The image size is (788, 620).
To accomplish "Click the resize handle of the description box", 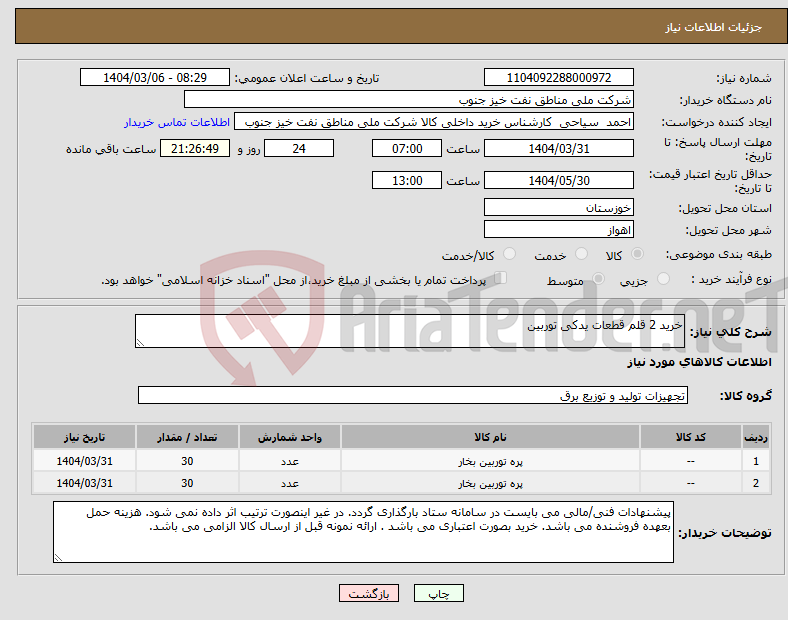I will coord(140,343).
